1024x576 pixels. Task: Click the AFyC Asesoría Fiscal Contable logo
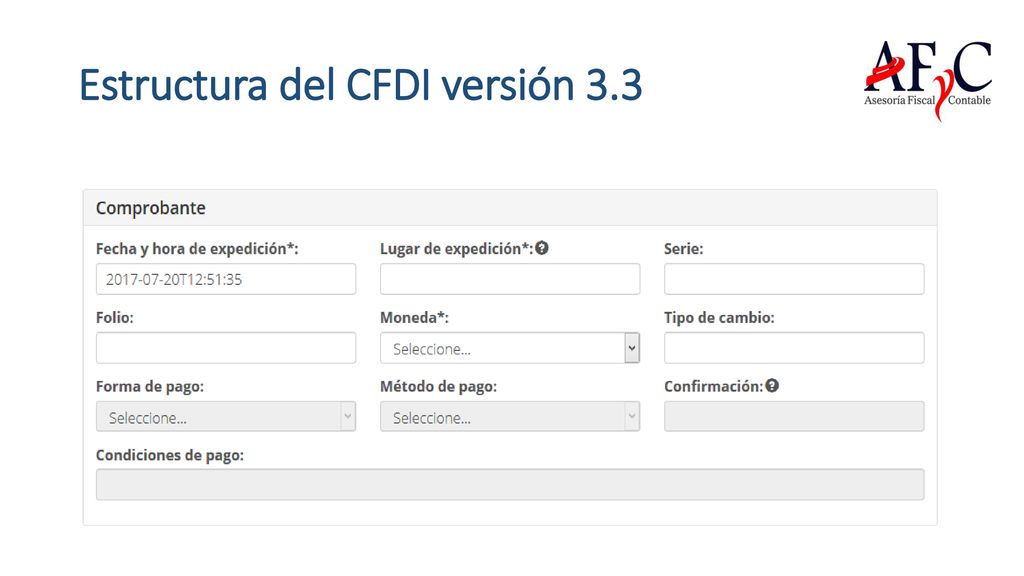[927, 80]
